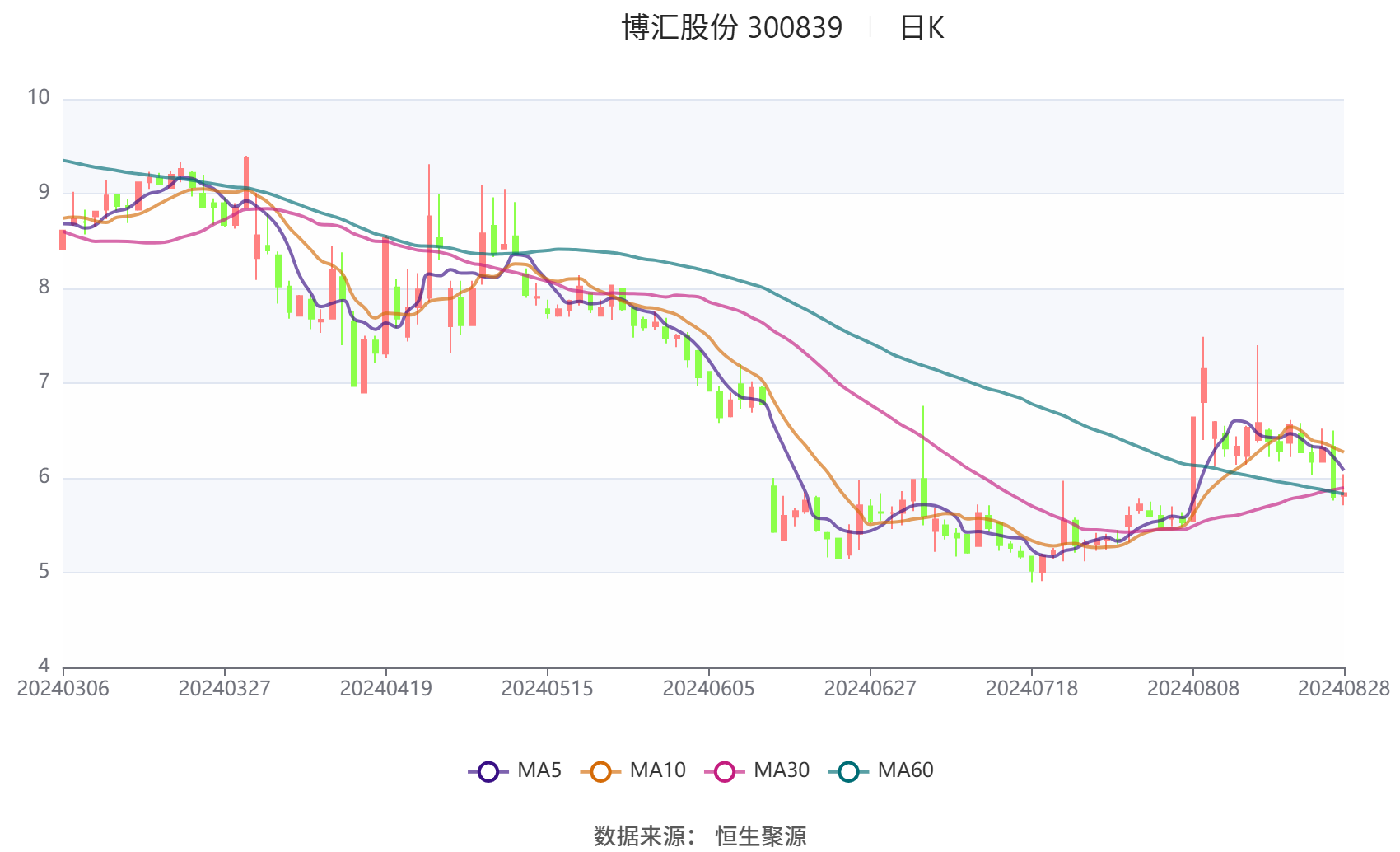Click the chart title 博汇股份 300839
Viewport: 1400px width, 852px height.
(x=732, y=28)
